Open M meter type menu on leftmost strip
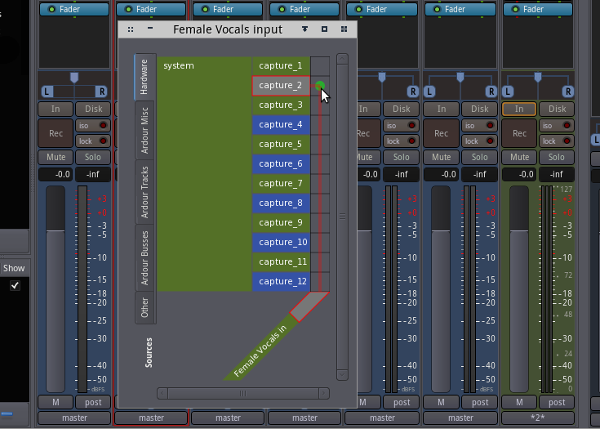Screen dimensions: 600x429 [x=55, y=402]
